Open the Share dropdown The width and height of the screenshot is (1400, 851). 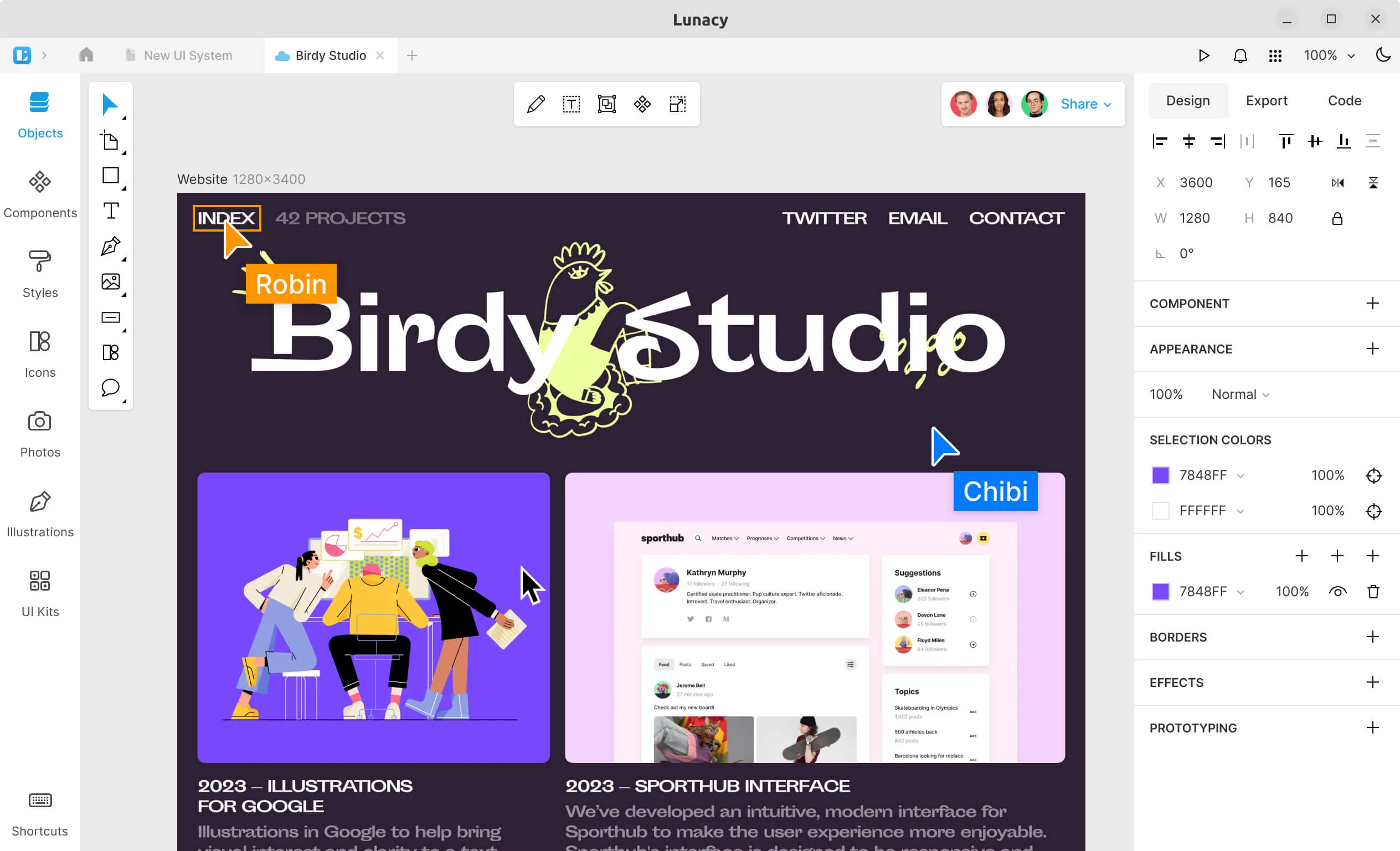pos(1085,104)
